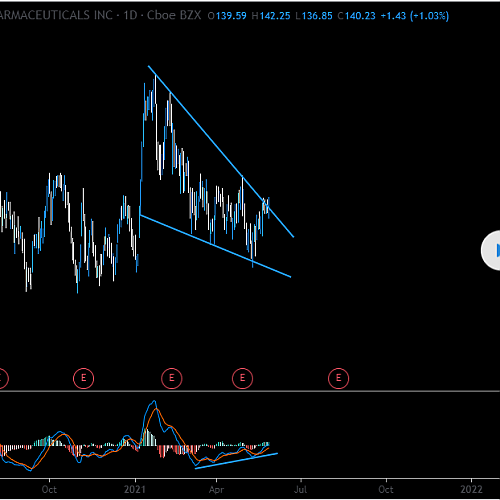Select the upper descending wedge trendline
This screenshot has width=500, height=500.
(x=221, y=151)
